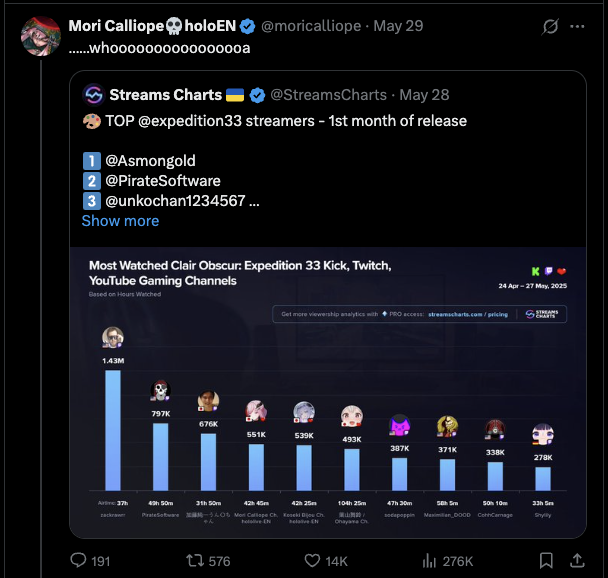This screenshot has height=578, width=608.
Task: Open the reply comment icon
Action: [78, 561]
